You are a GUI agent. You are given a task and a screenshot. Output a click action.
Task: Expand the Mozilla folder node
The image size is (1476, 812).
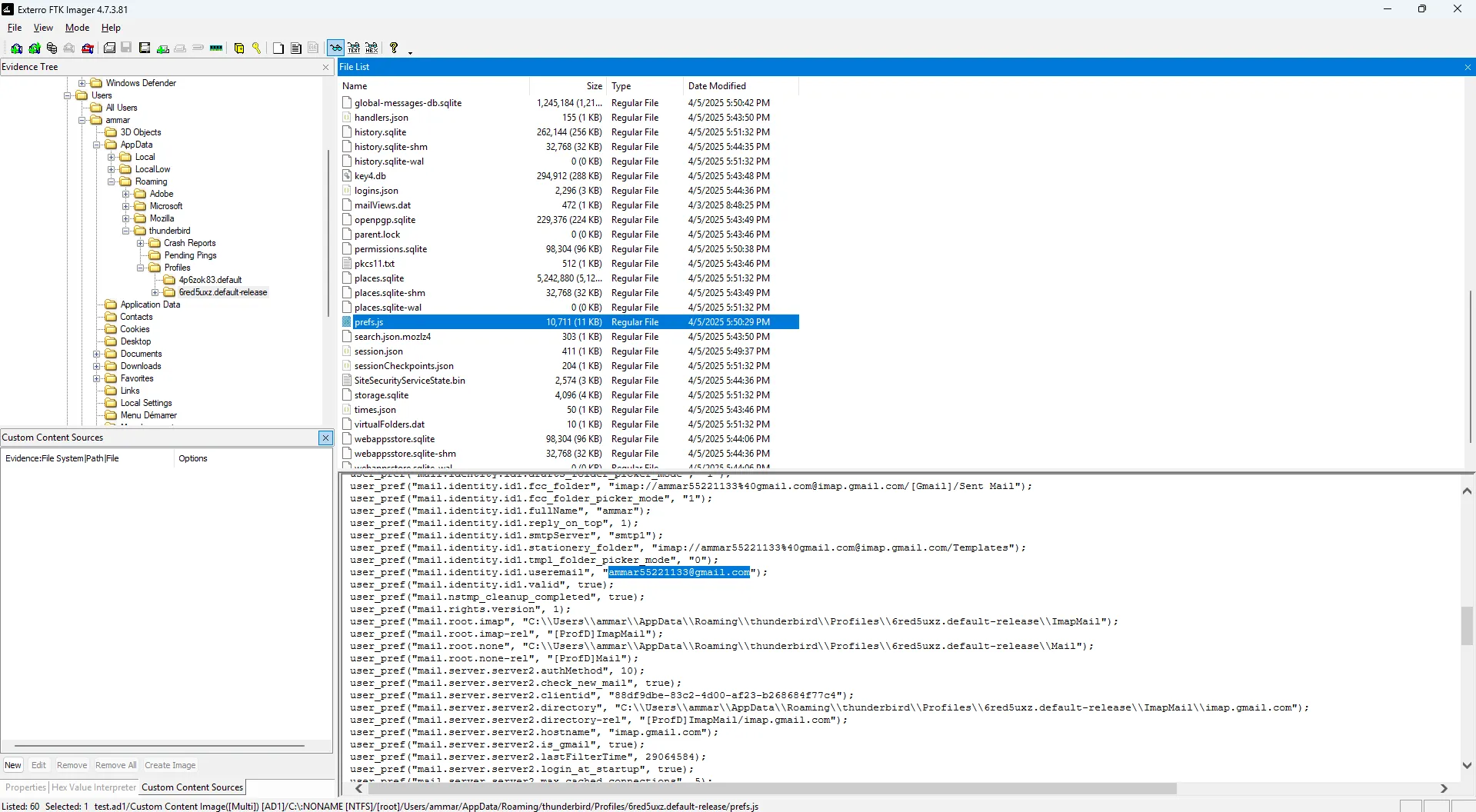pos(126,218)
